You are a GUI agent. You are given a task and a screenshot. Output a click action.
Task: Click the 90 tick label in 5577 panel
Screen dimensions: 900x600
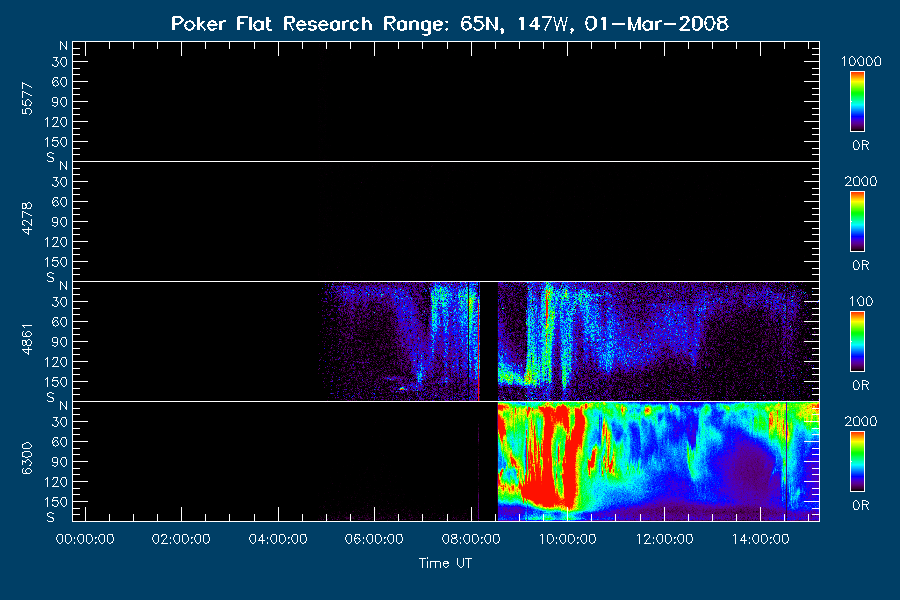pyautogui.click(x=59, y=102)
